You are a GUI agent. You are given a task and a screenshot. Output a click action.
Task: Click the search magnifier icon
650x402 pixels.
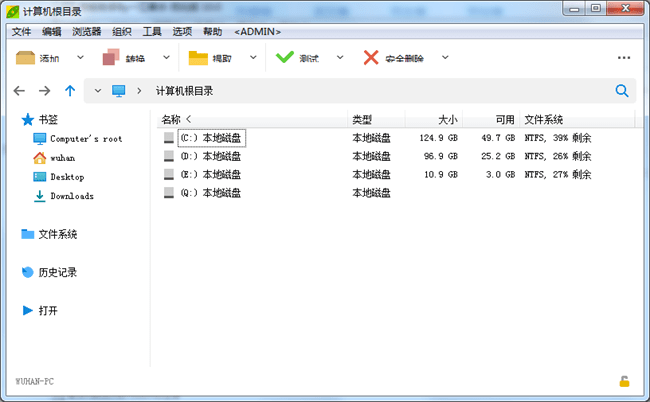point(622,90)
